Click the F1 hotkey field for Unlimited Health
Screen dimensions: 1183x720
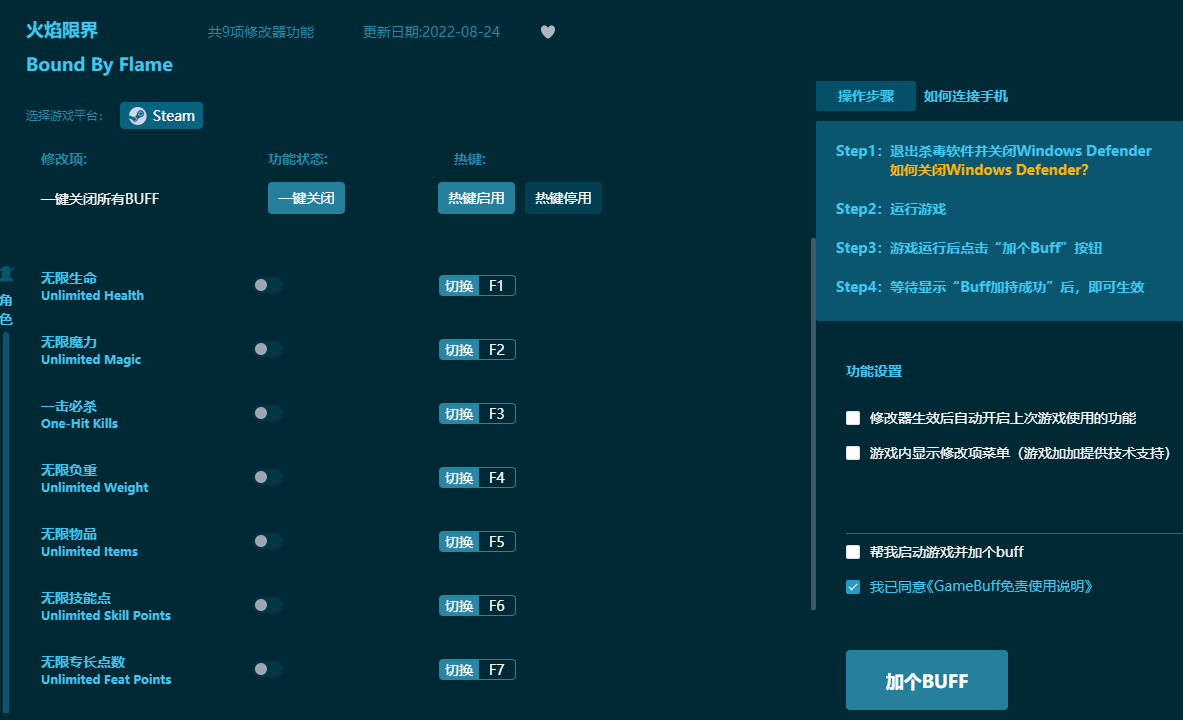coord(496,286)
